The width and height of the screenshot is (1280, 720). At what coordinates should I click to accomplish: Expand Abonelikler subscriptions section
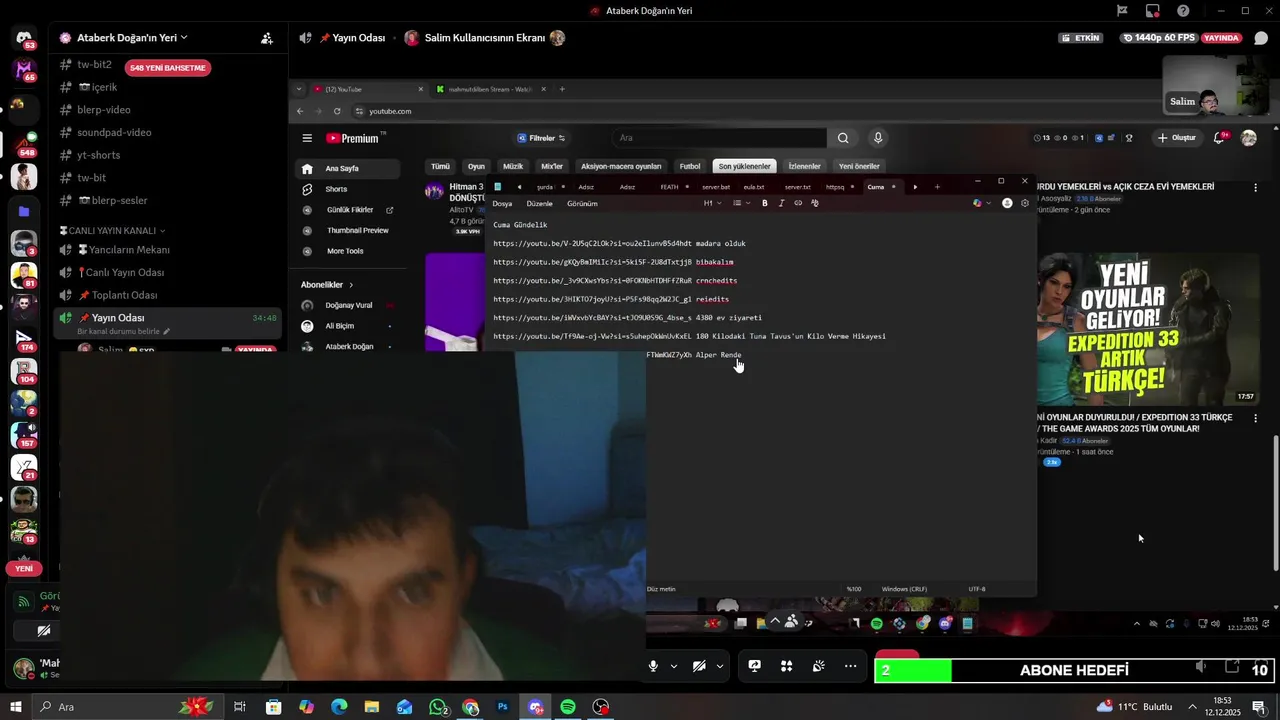[x=327, y=285]
